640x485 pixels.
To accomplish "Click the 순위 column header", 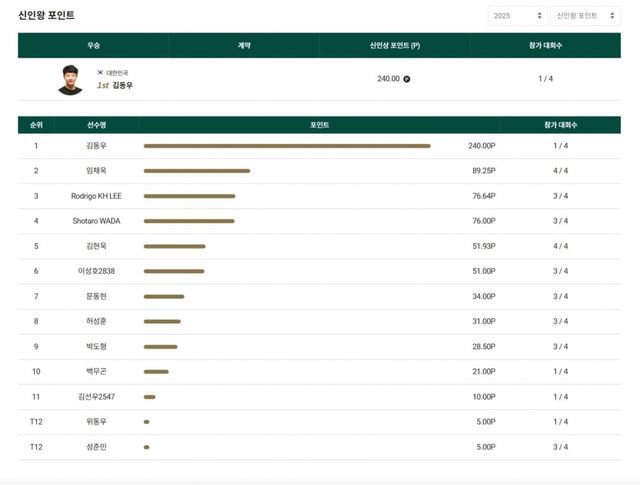I will click(36, 125).
